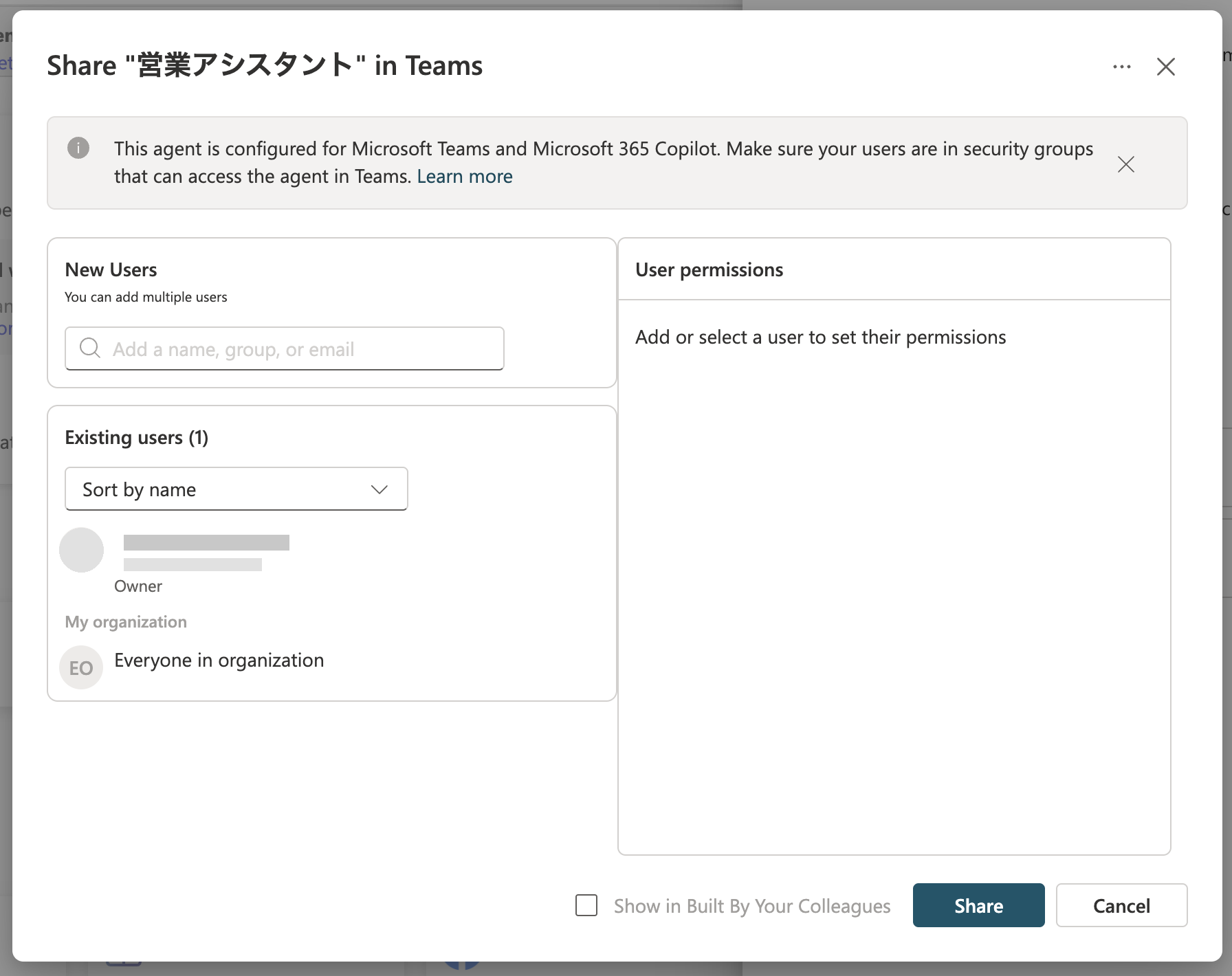Click the User permissions heading

(709, 270)
